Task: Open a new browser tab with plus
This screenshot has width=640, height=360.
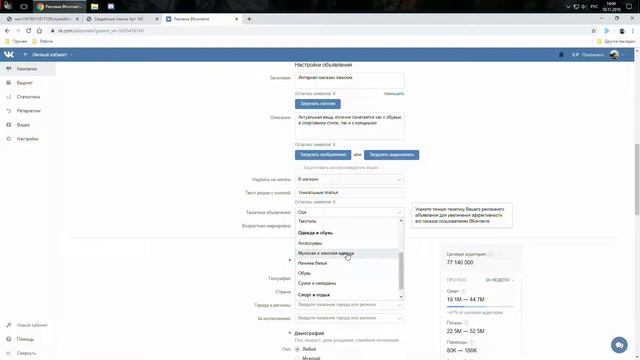Action: coord(249,19)
